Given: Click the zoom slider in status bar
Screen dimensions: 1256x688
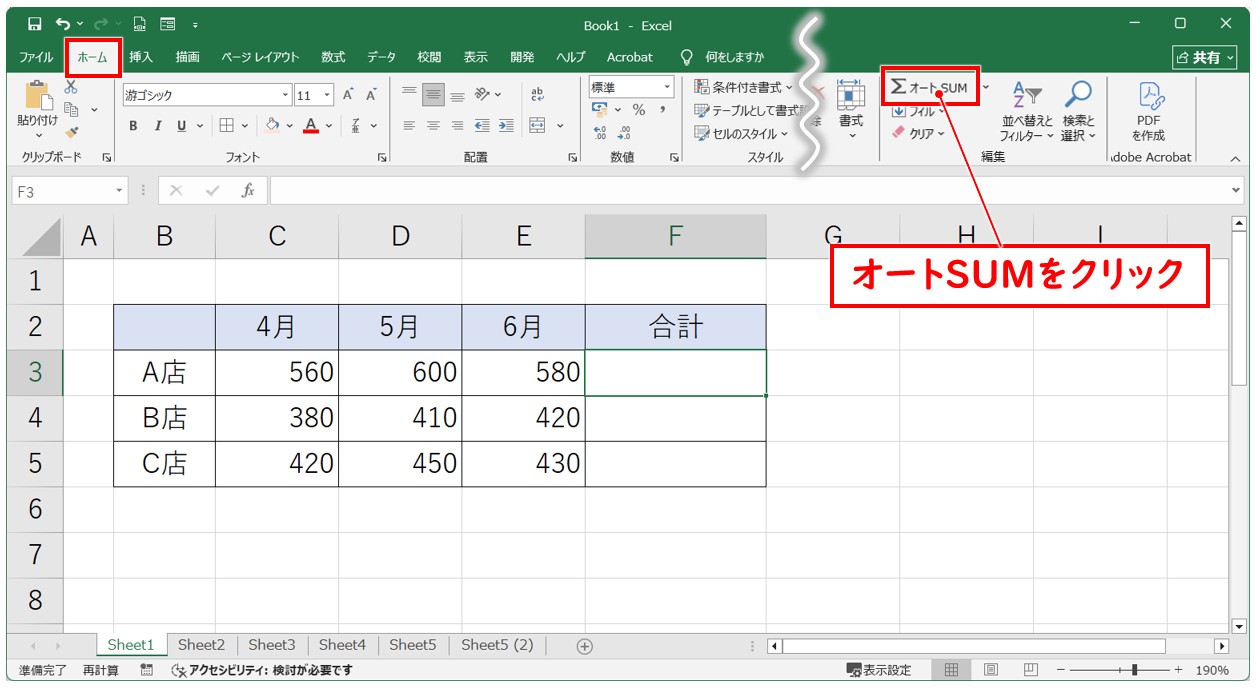Looking at the screenshot, I should (x=1133, y=670).
